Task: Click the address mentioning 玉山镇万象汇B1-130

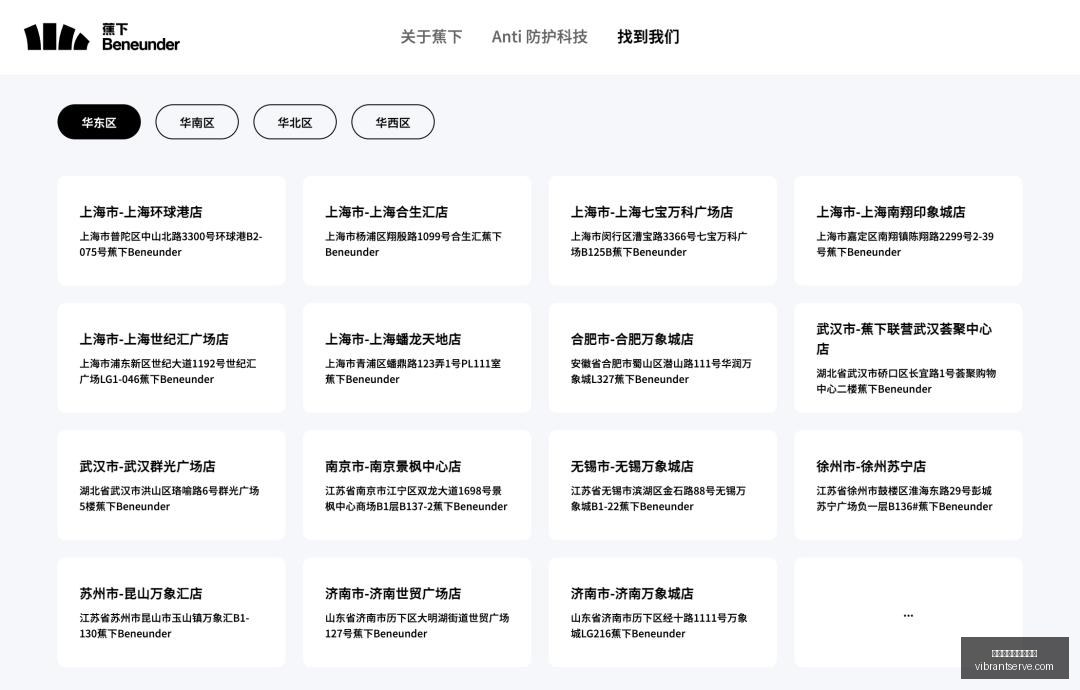Action: (165, 626)
